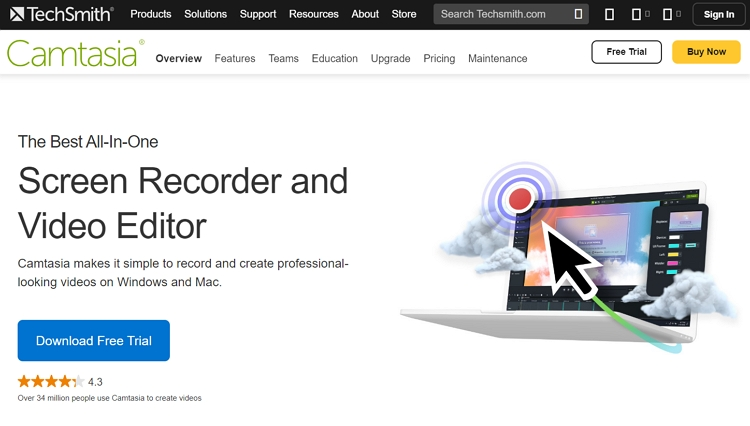Switch to the Features tab

[235, 58]
